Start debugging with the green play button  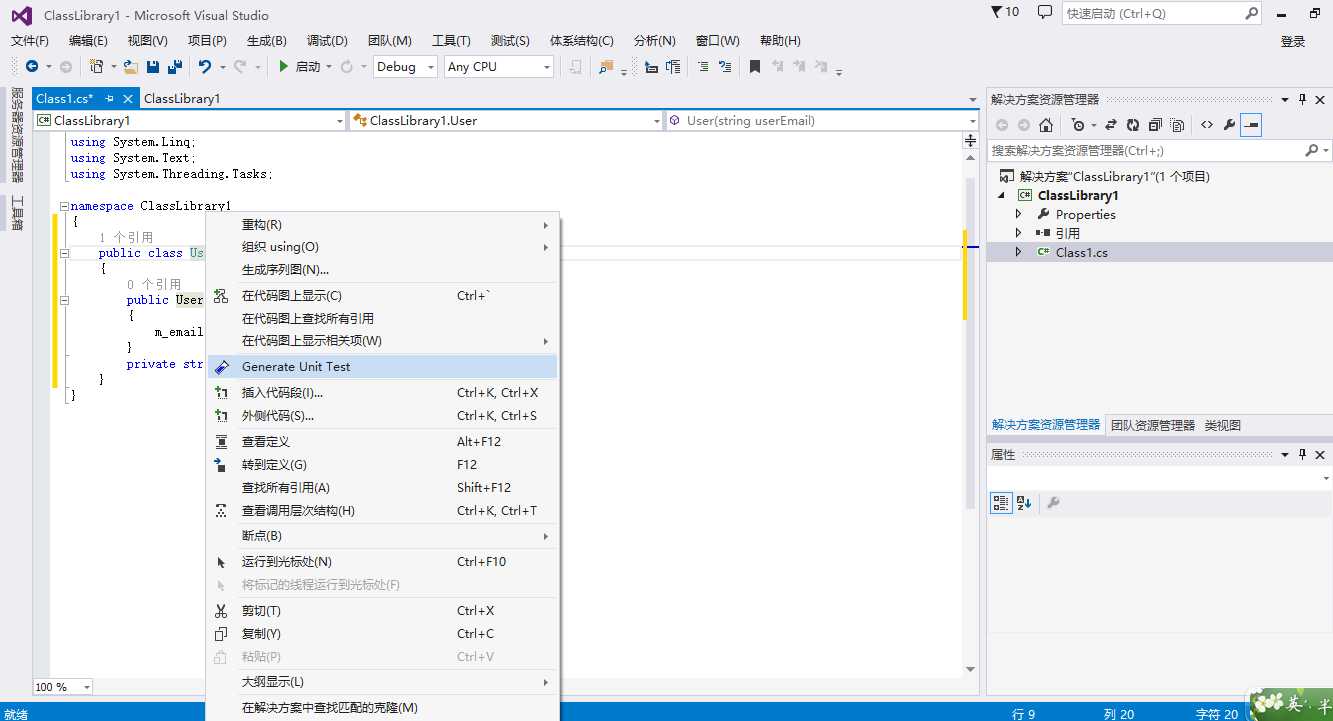284,67
